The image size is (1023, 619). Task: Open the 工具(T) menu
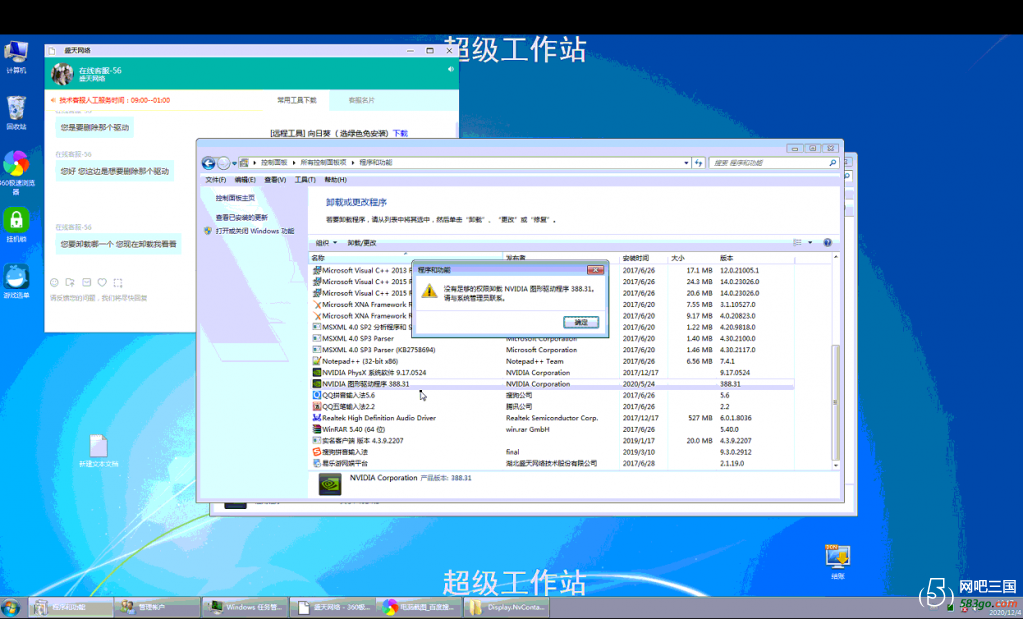point(305,180)
